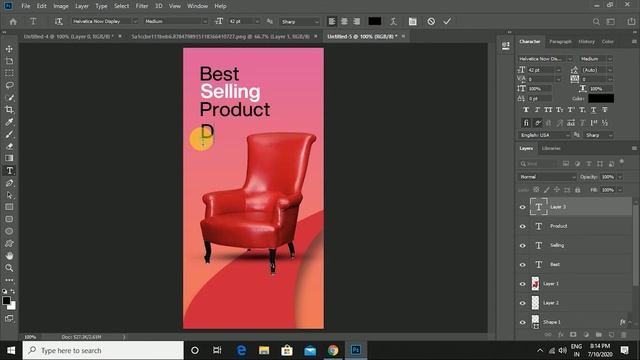Click the Home icon in options bar
Screen dimensions: 640x360
click(x=13, y=21)
